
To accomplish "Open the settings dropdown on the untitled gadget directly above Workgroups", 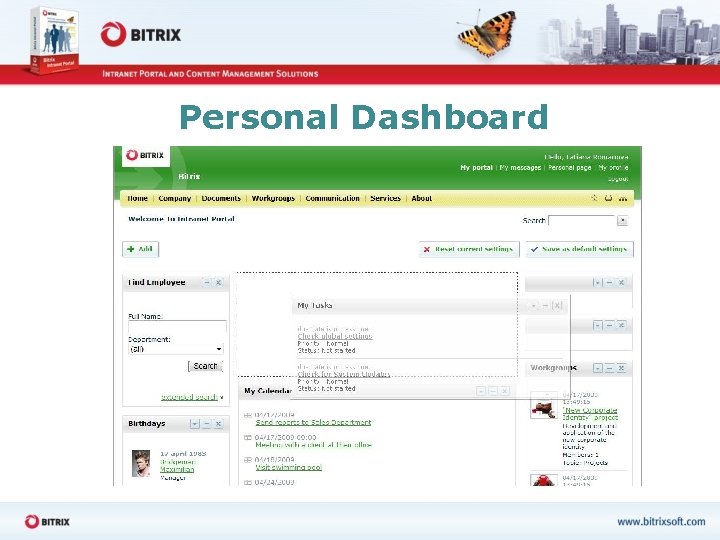I will pyautogui.click(x=597, y=325).
